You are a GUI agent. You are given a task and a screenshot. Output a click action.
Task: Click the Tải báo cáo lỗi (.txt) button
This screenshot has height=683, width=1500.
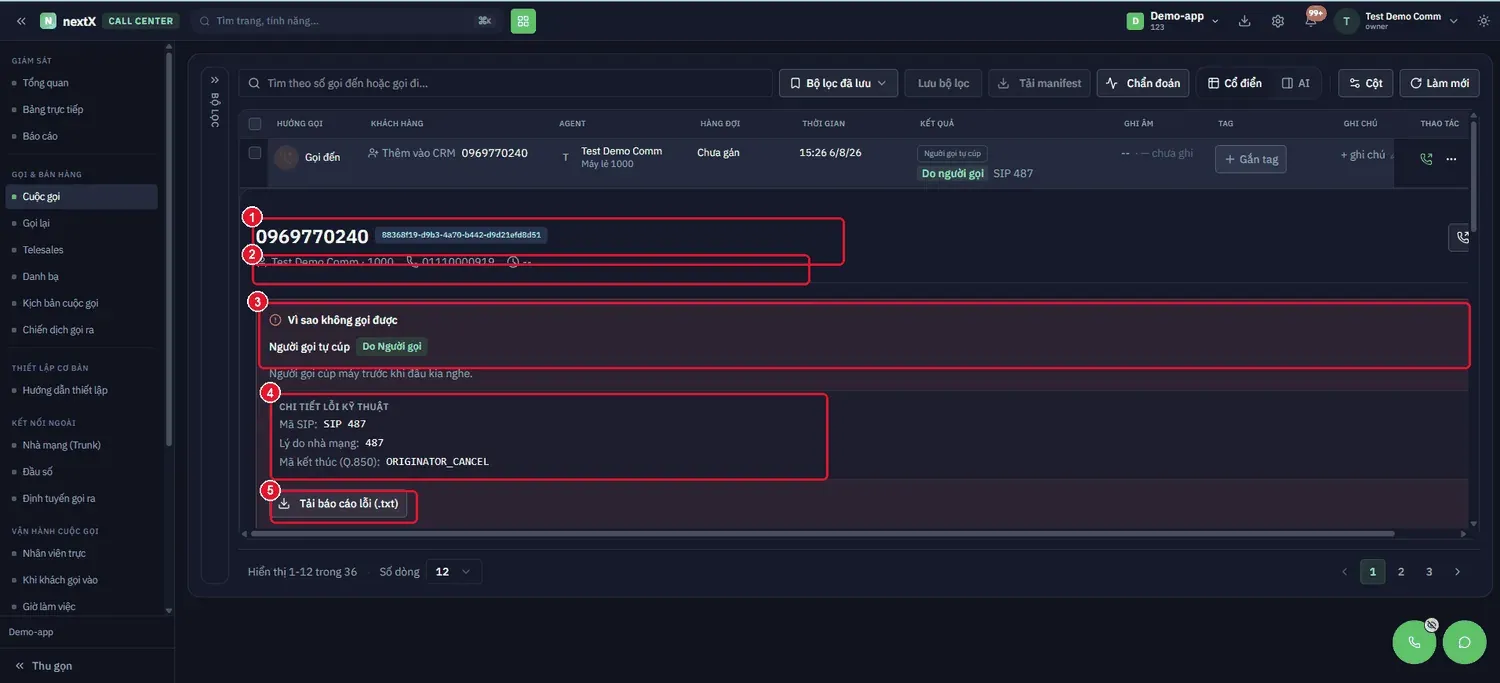point(338,504)
